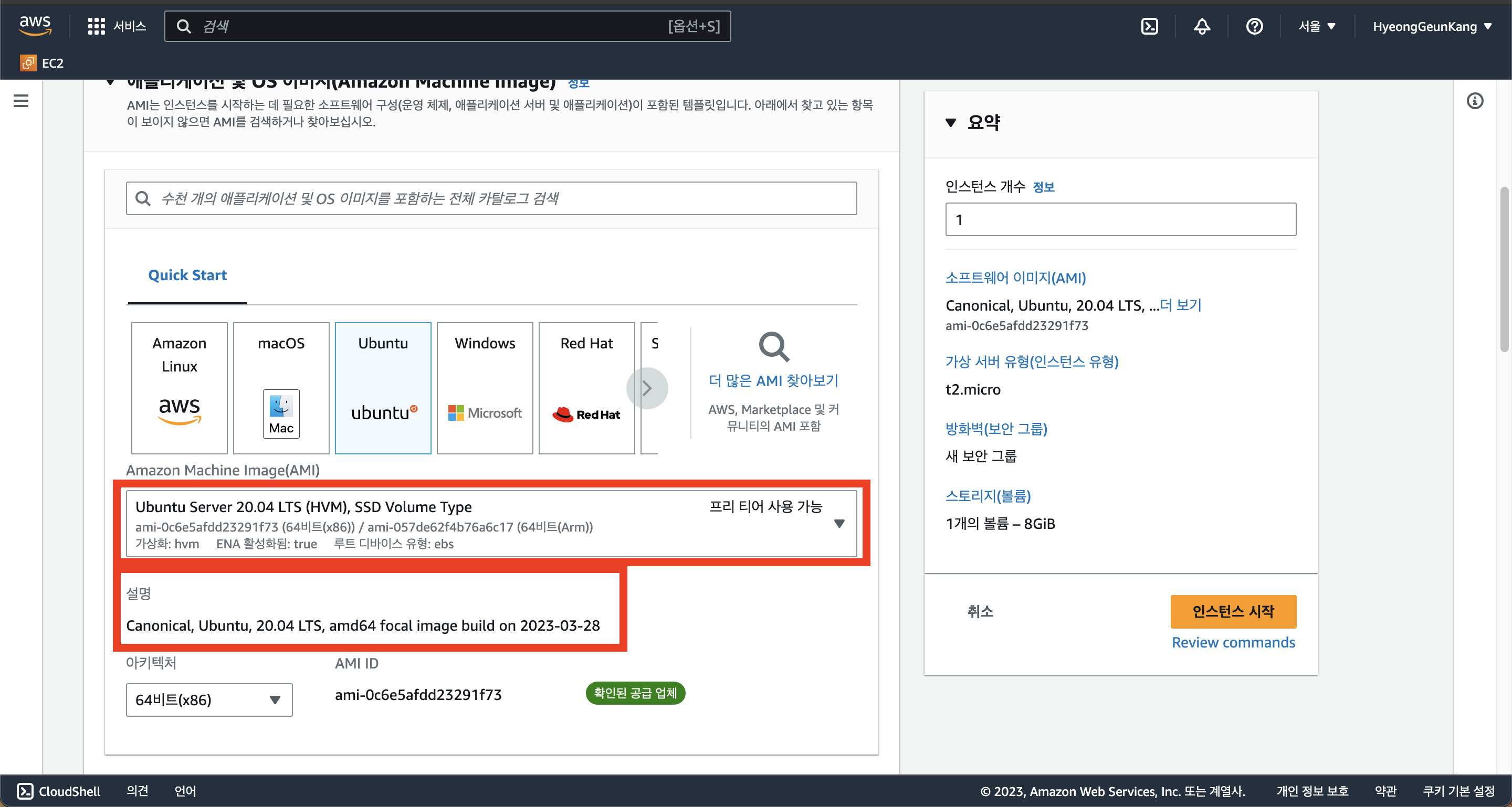Open the 서울 region selector
The width and height of the screenshot is (1512, 807).
1317,26
